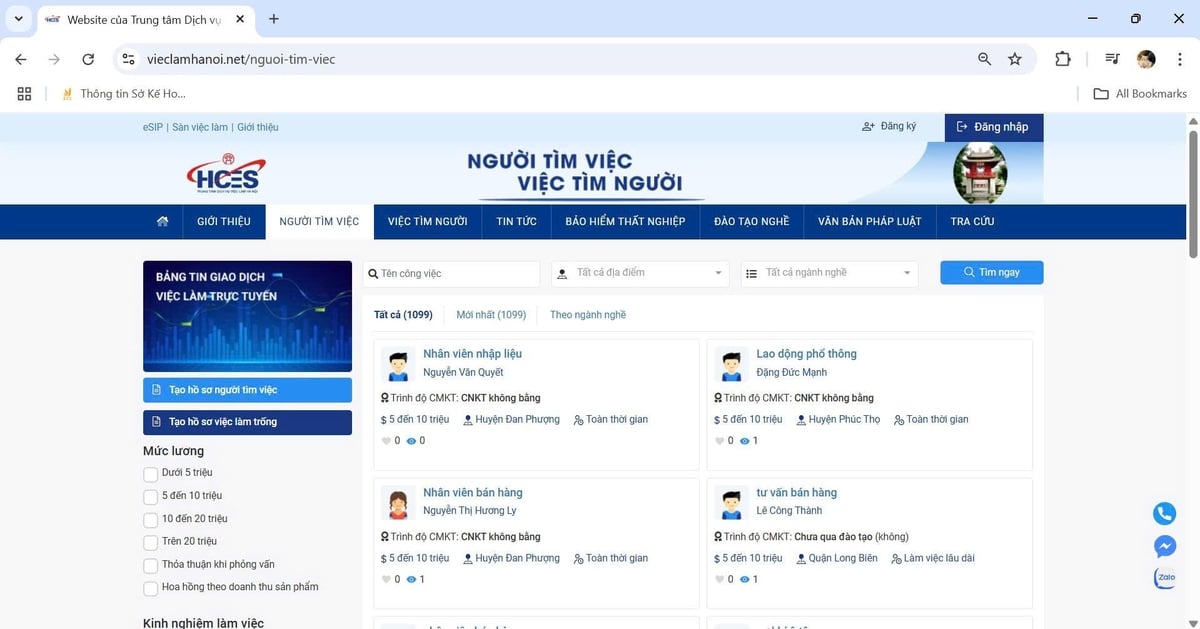
Task: Open BẢO HIỂM THẤT NGHIỆP menu
Action: coord(625,221)
